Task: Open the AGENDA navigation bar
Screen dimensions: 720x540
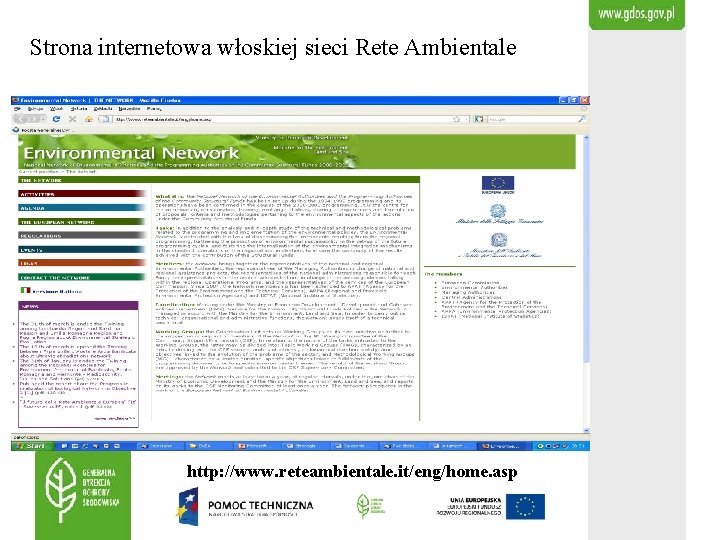Action: [82, 208]
